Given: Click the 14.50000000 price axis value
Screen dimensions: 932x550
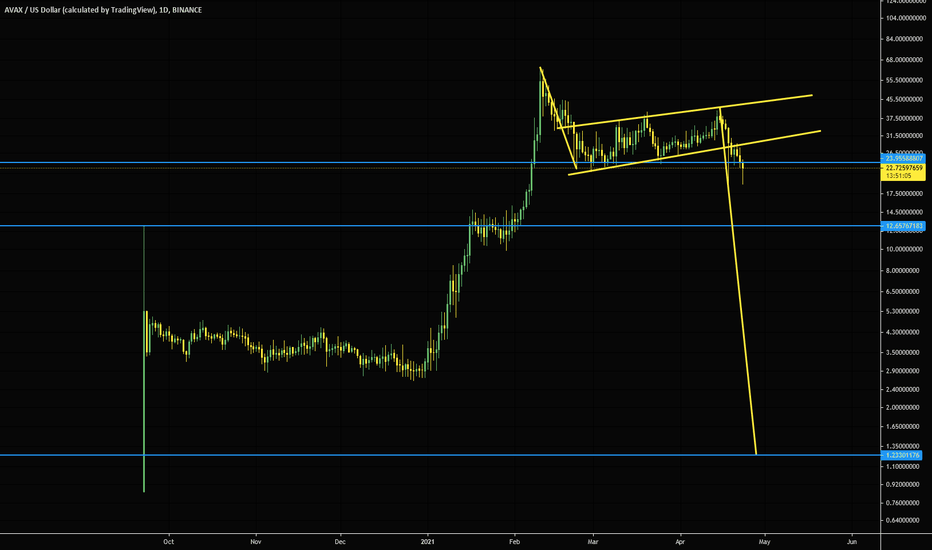Looking at the screenshot, I should point(904,212).
